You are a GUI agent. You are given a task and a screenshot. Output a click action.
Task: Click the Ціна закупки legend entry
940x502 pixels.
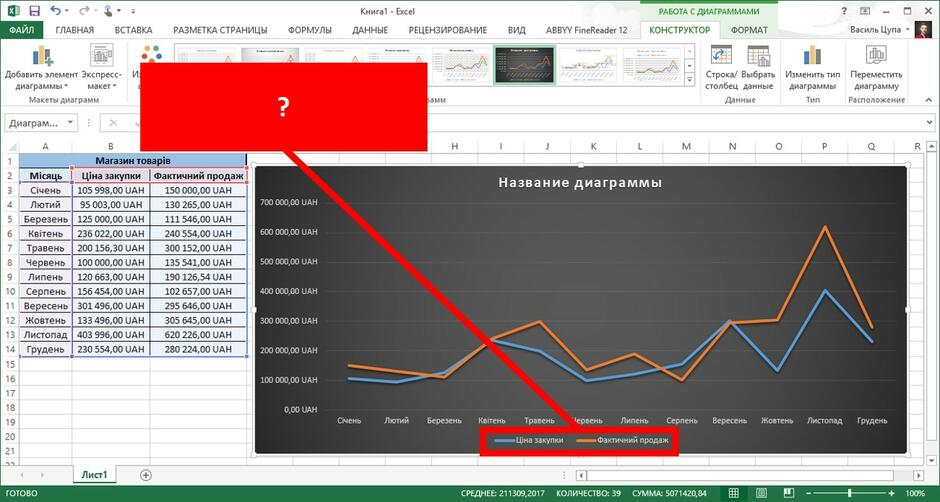[529, 440]
